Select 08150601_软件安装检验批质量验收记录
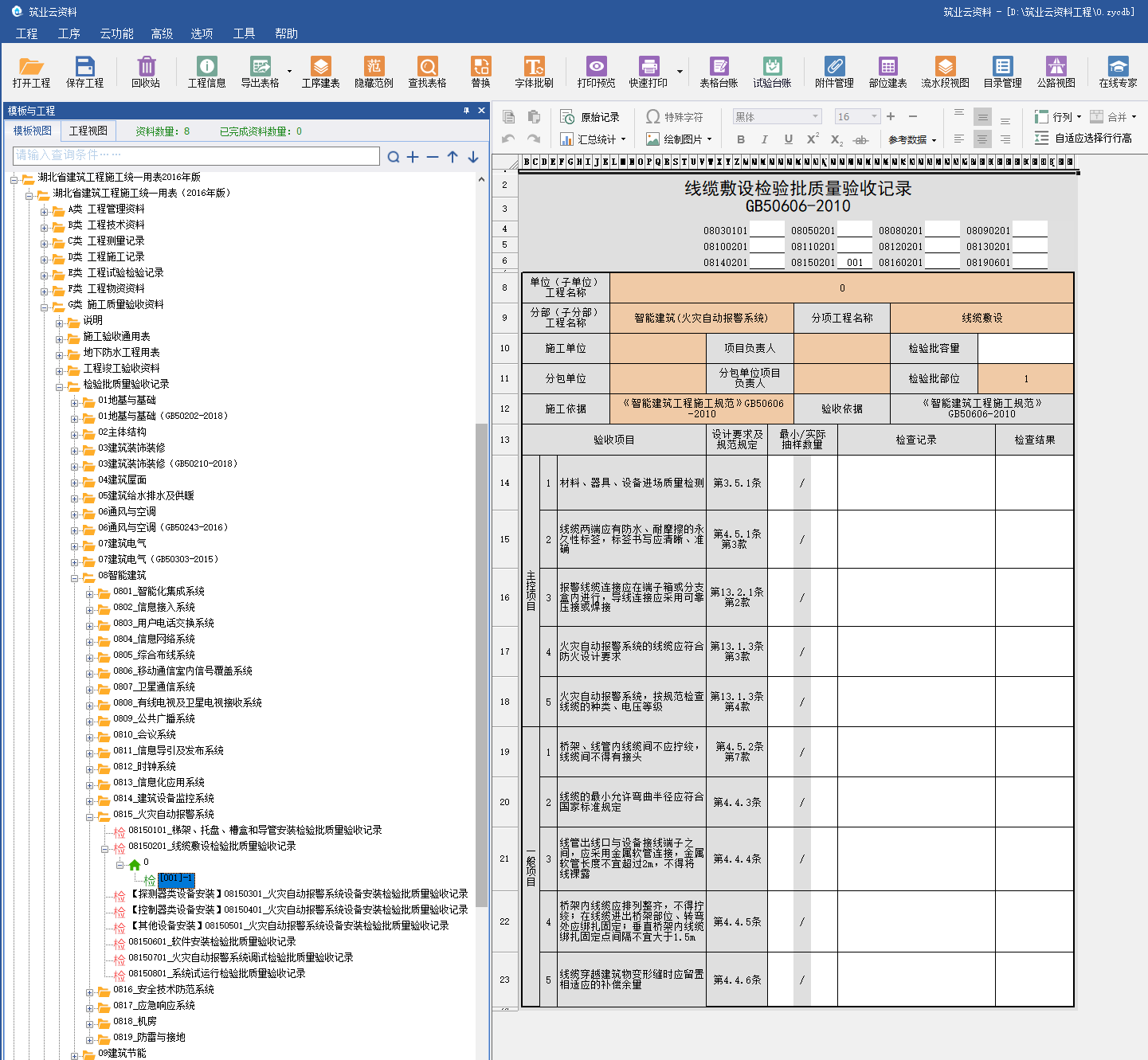This screenshot has height=1060, width=1148. (212, 941)
